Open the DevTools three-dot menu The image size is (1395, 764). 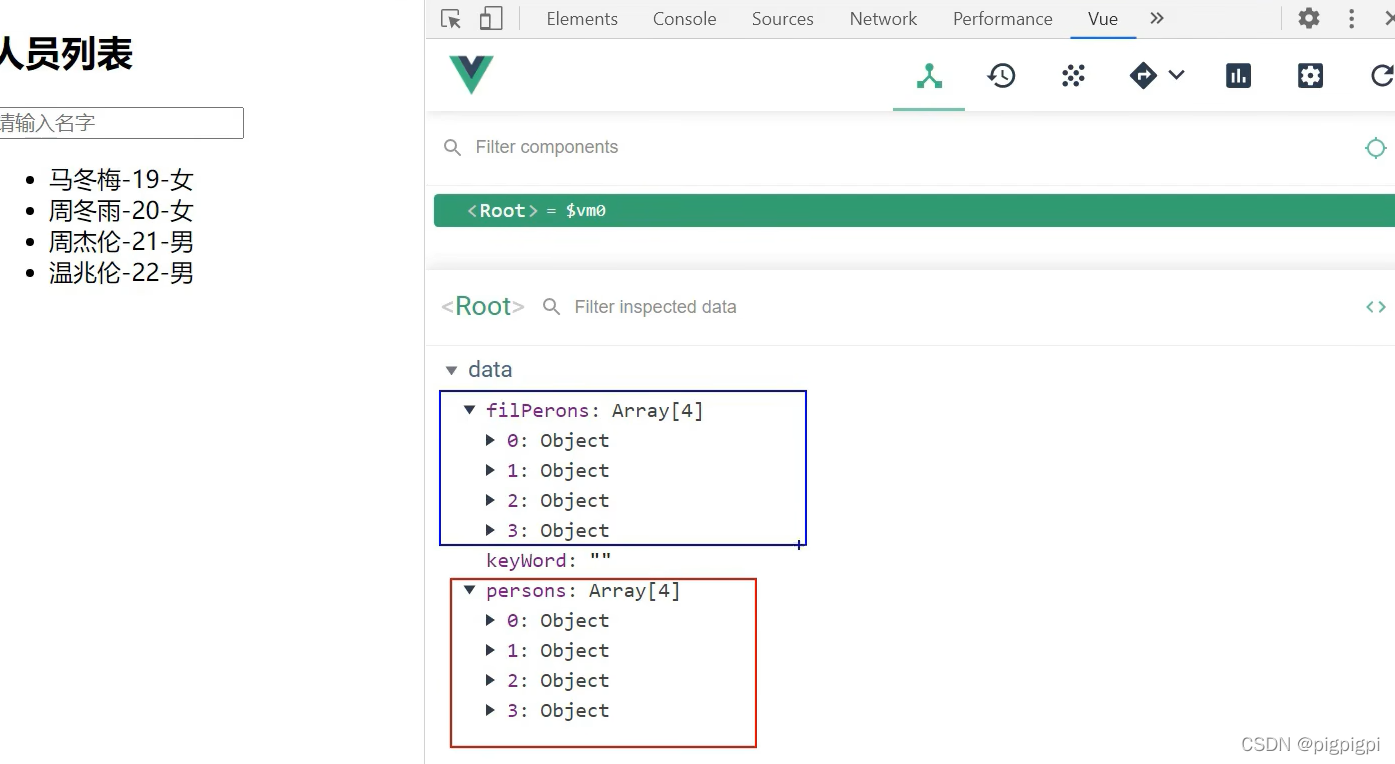(x=1351, y=18)
